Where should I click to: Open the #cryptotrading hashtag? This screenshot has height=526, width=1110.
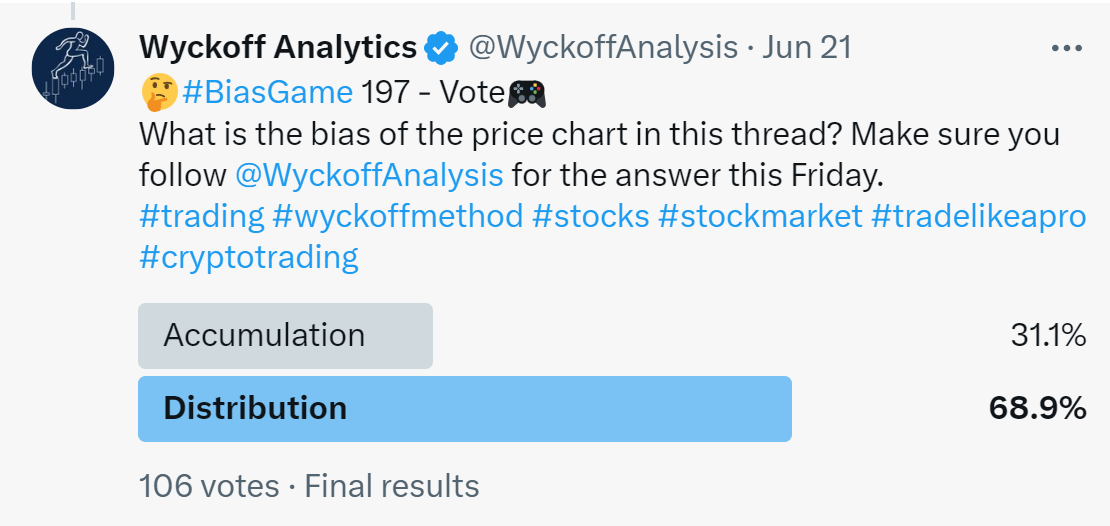pos(249,257)
